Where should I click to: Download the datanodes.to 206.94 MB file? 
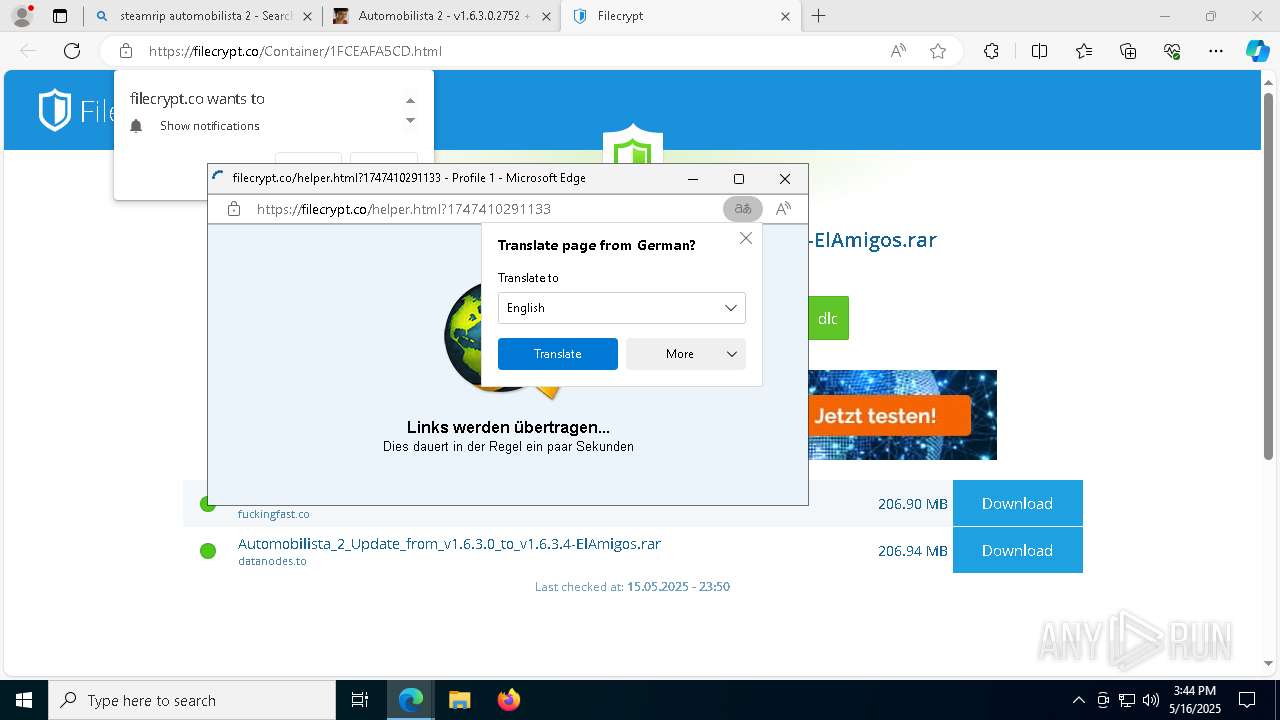(x=1017, y=550)
